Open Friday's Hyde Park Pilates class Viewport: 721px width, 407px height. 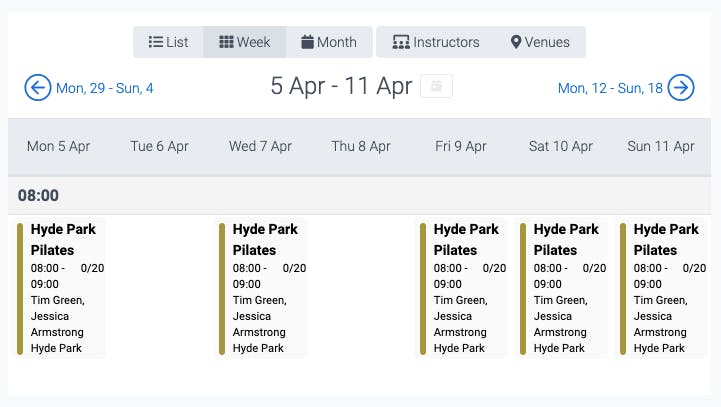click(x=463, y=288)
